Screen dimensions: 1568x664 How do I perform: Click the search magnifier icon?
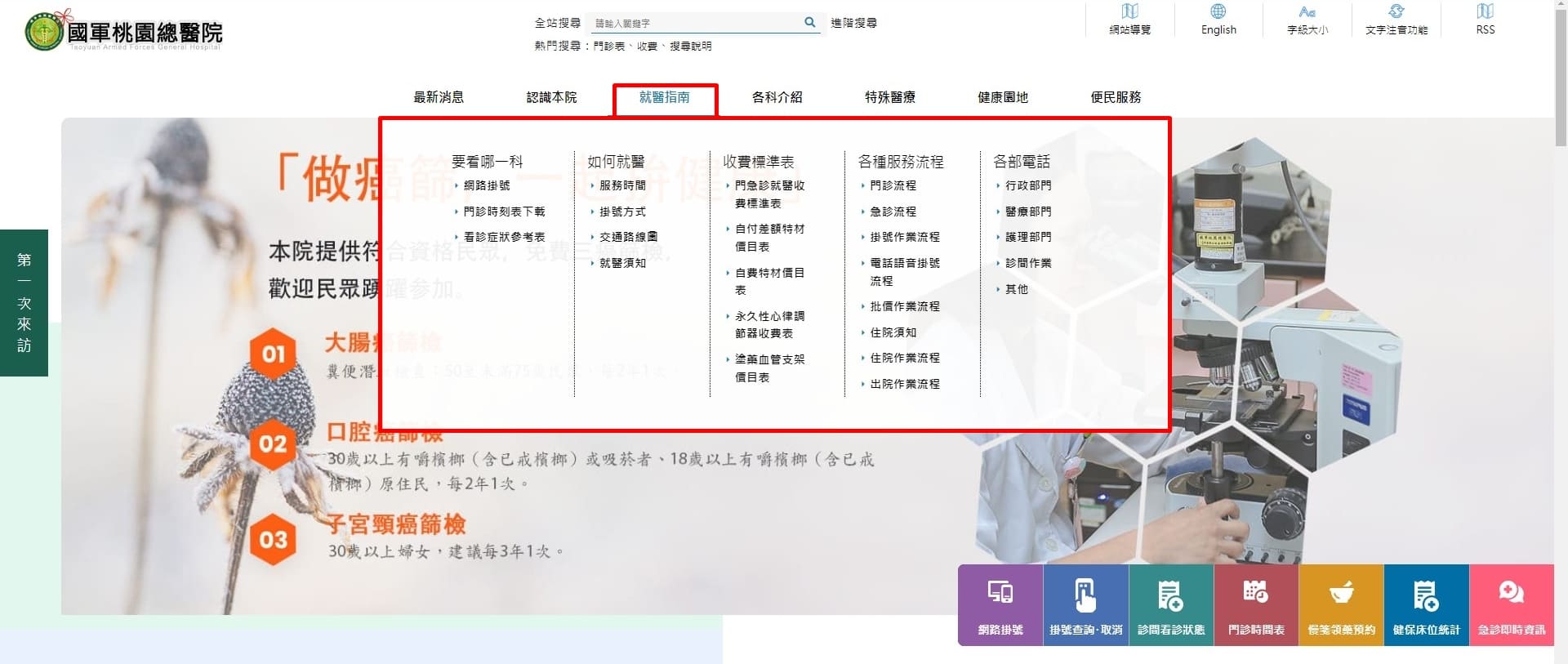click(x=809, y=23)
